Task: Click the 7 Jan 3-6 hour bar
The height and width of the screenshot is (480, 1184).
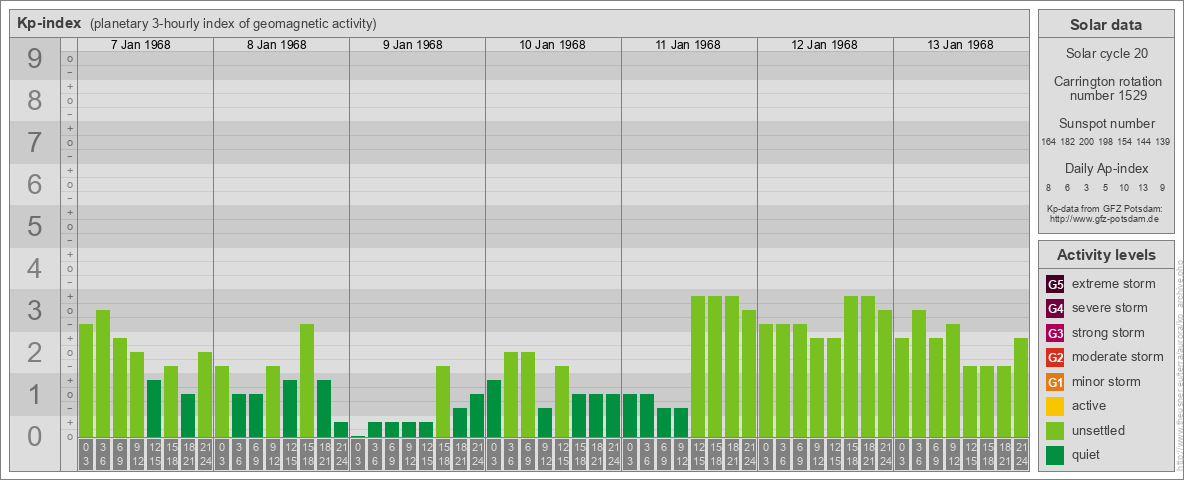Action: (x=103, y=374)
